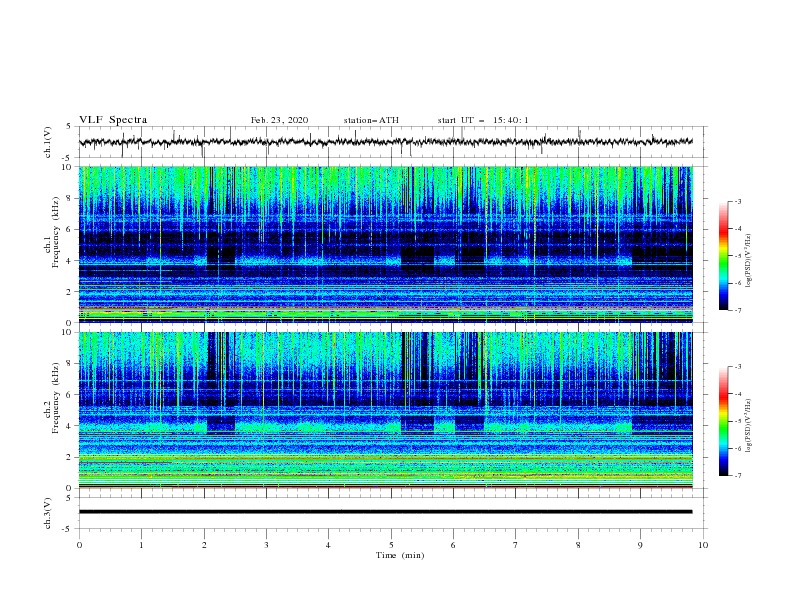Viewport: 792px width, 612px height.
Task: Click the ch.2 "Frequency (kHz)" axis label
Action: [x=56, y=398]
